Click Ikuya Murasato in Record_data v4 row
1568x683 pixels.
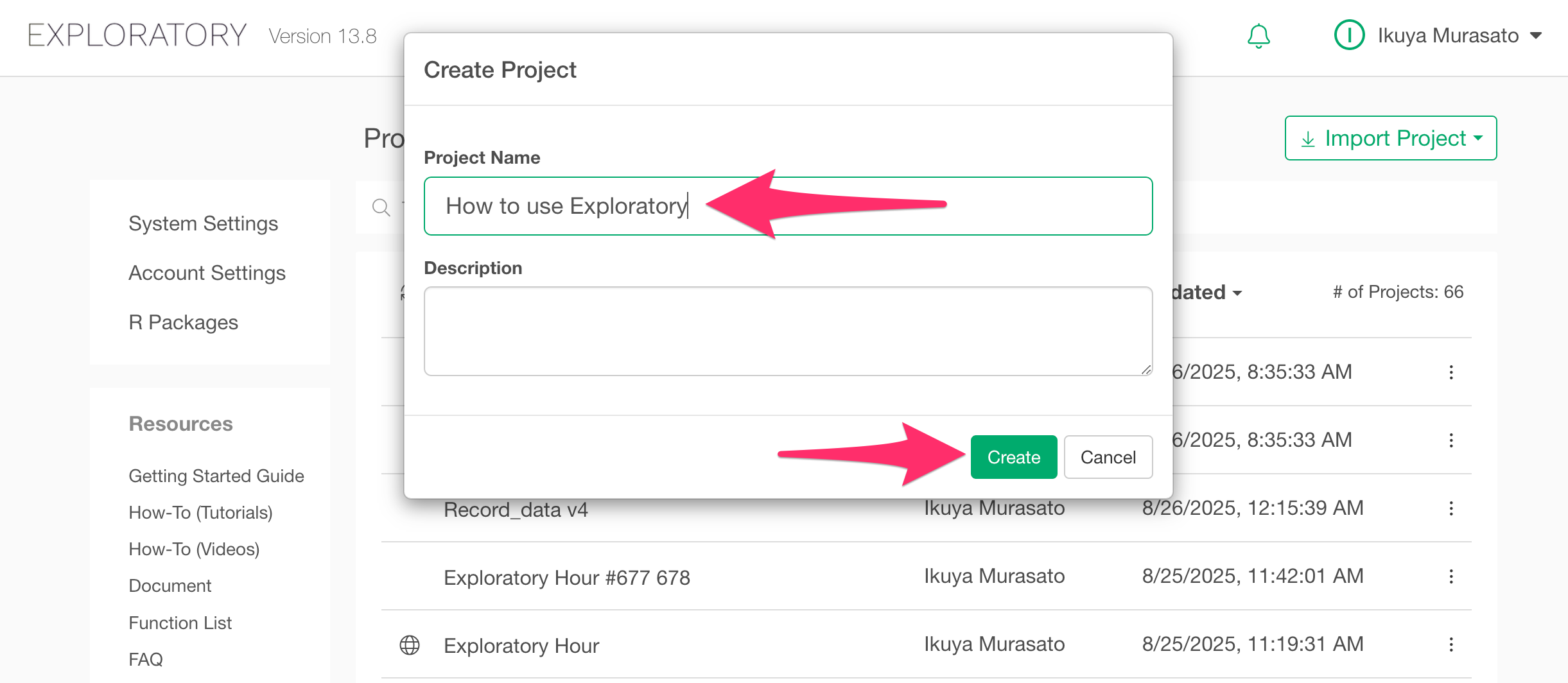995,508
